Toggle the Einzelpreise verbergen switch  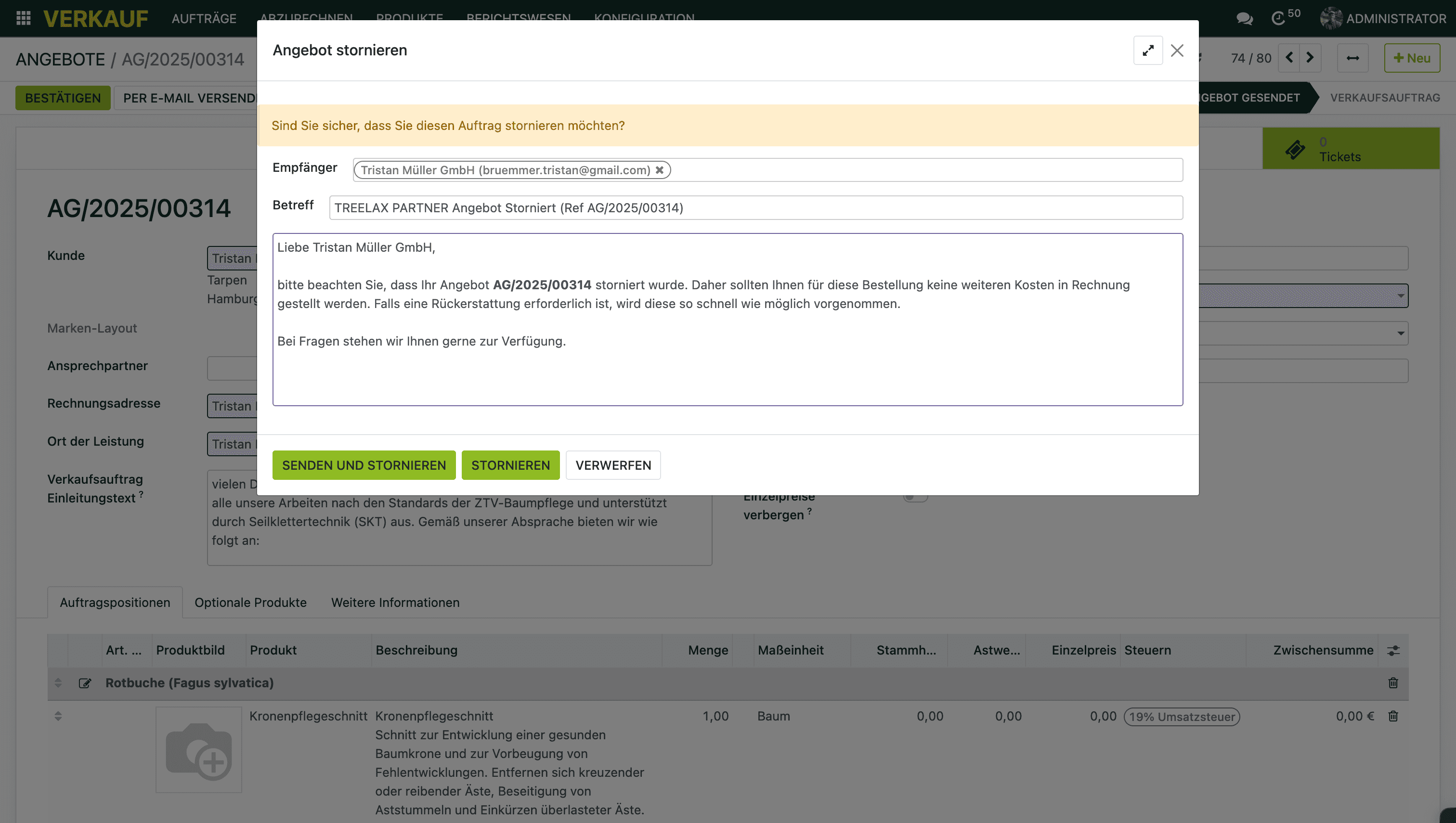tap(915, 498)
